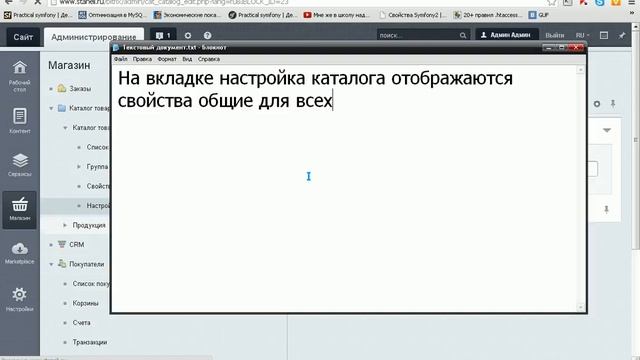This screenshot has width=640, height=360.
Task: Open the Оптимизация в MySQ bookmark
Action: (x=111, y=15)
